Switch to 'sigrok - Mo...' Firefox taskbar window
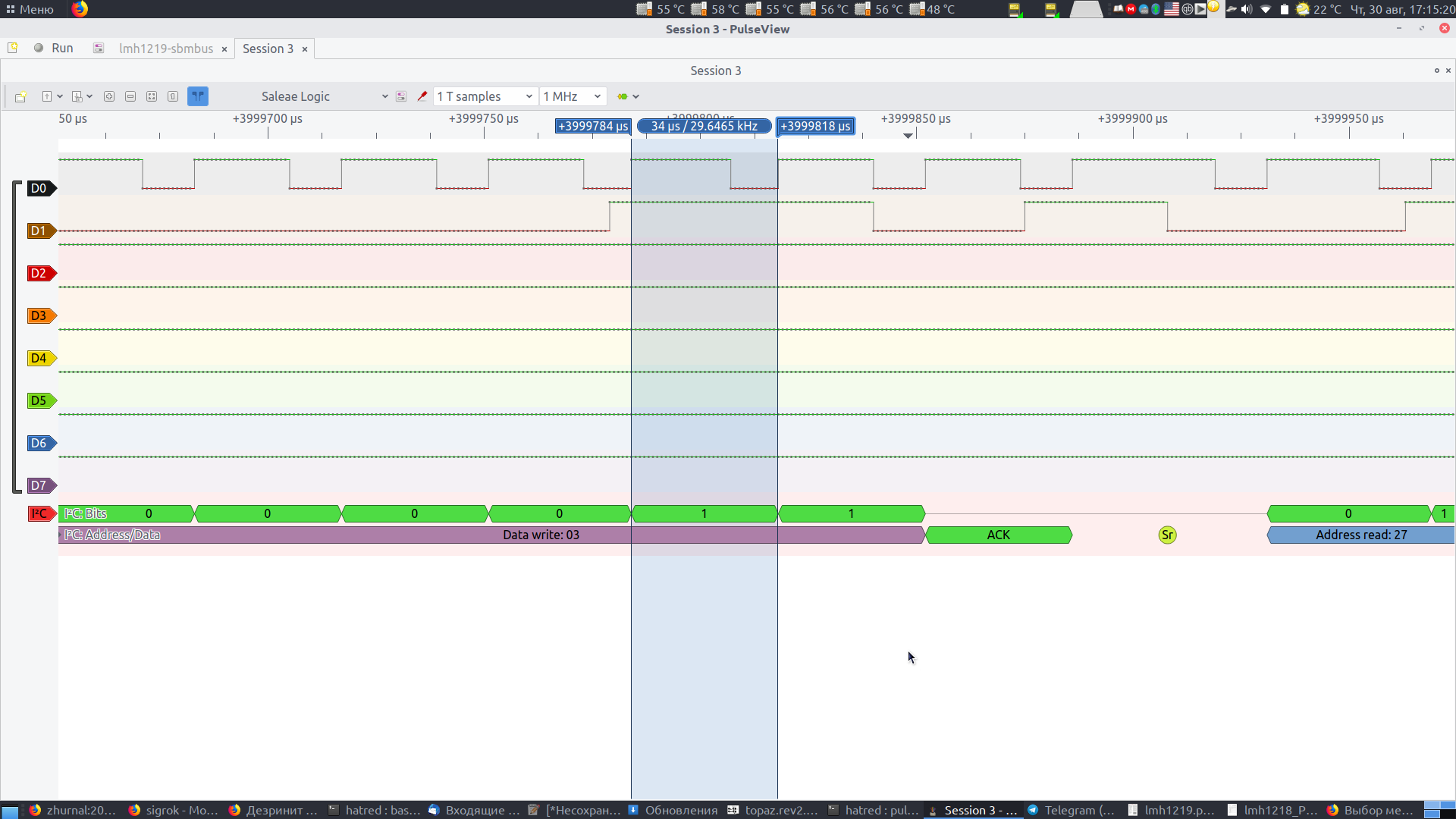The image size is (1456, 819). [174, 810]
